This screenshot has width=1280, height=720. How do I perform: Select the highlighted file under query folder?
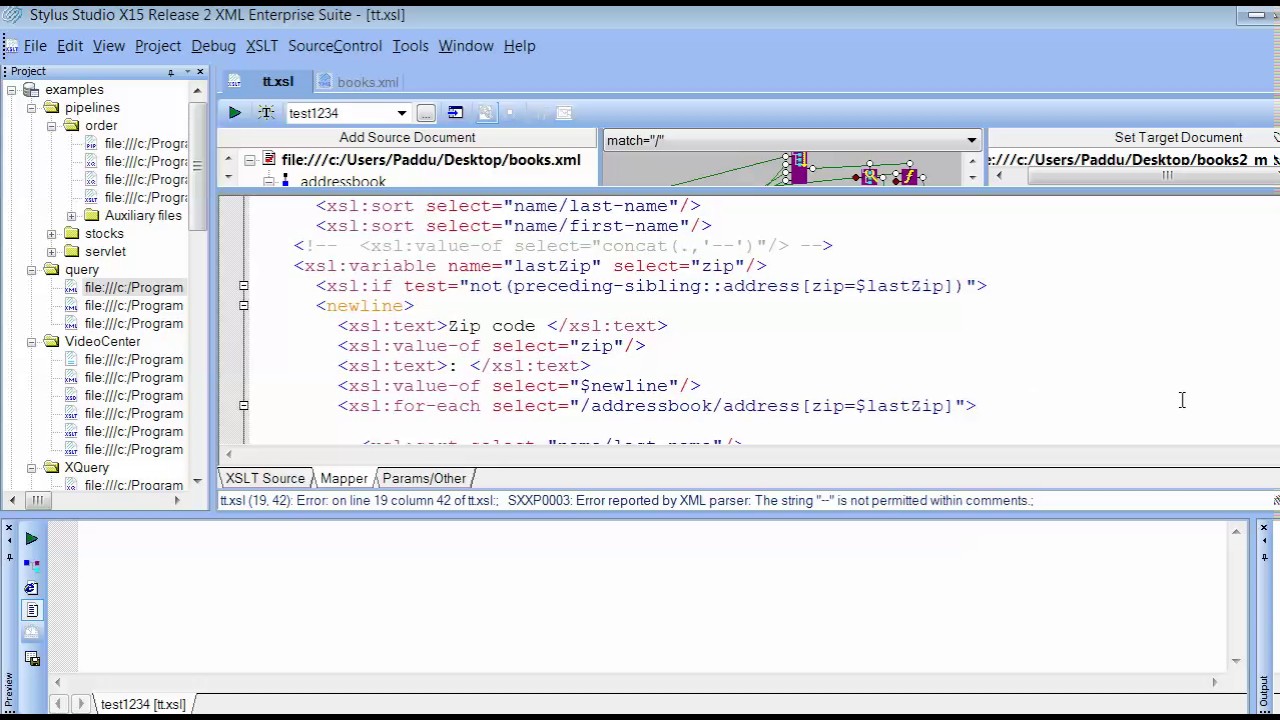134,288
